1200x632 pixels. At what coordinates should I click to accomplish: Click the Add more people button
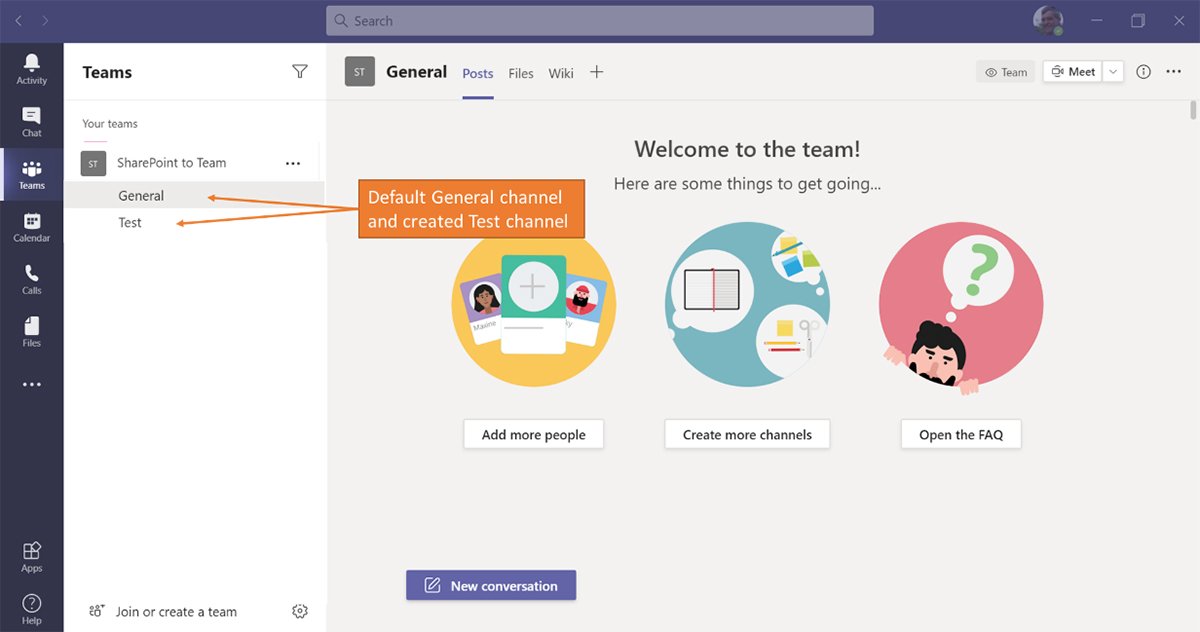(x=534, y=434)
